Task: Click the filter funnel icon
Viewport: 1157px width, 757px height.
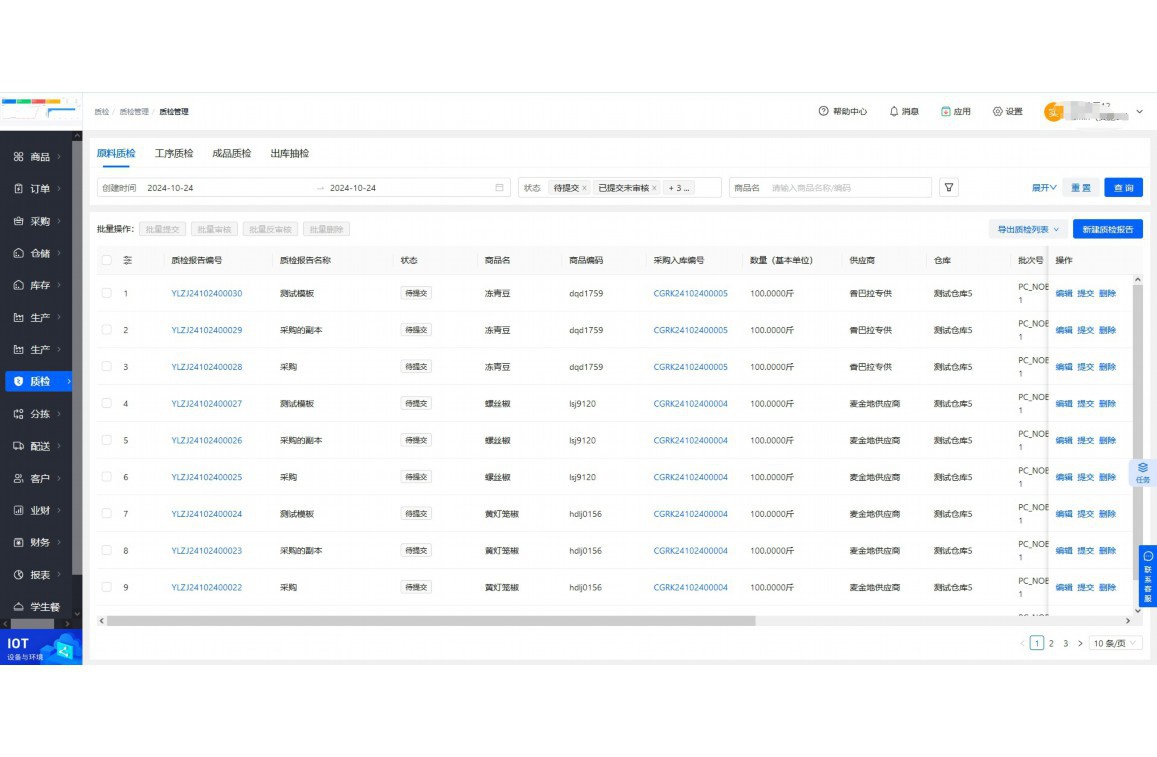Action: pos(949,188)
